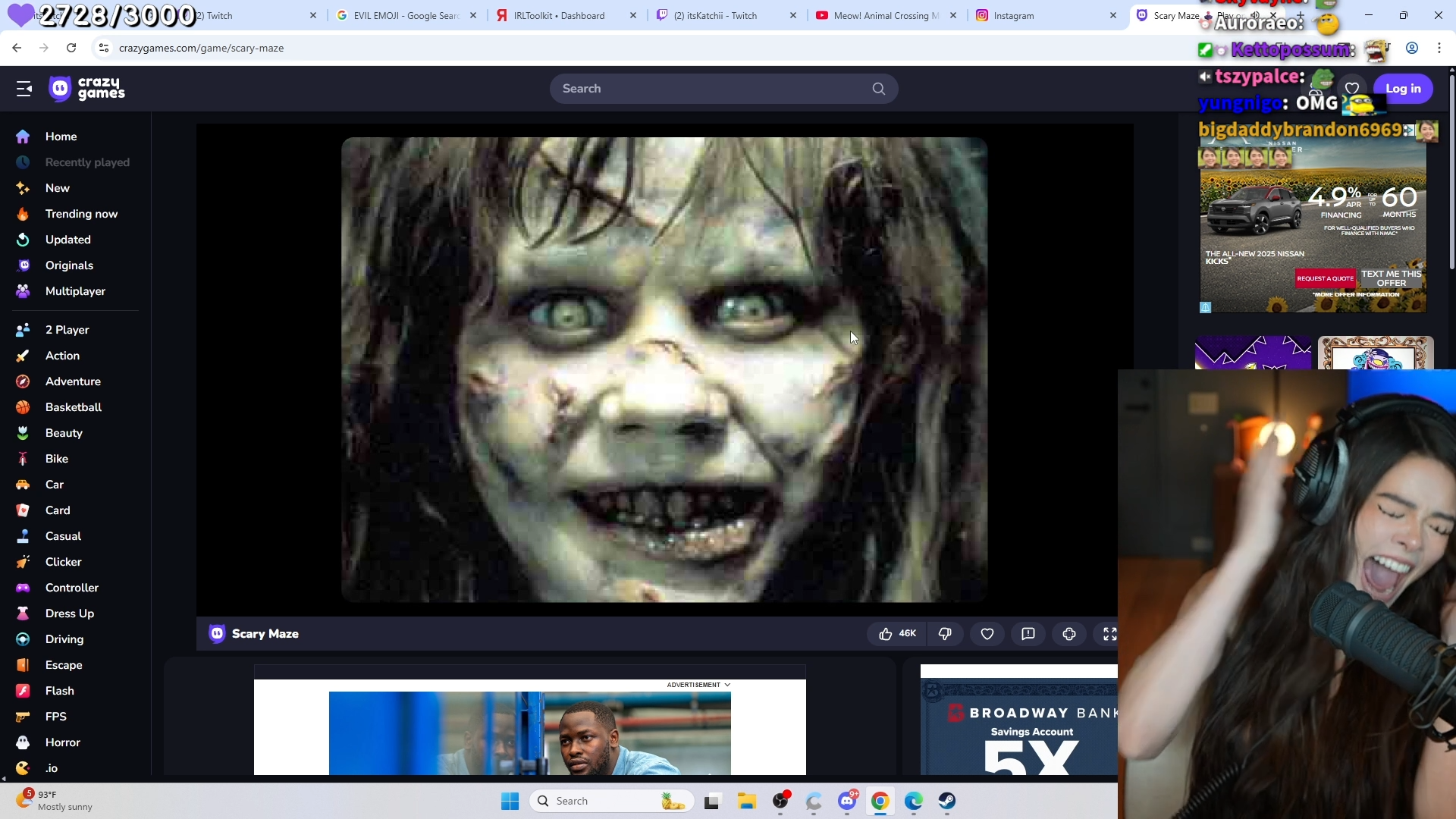Click the taskbar Search box

click(611, 801)
